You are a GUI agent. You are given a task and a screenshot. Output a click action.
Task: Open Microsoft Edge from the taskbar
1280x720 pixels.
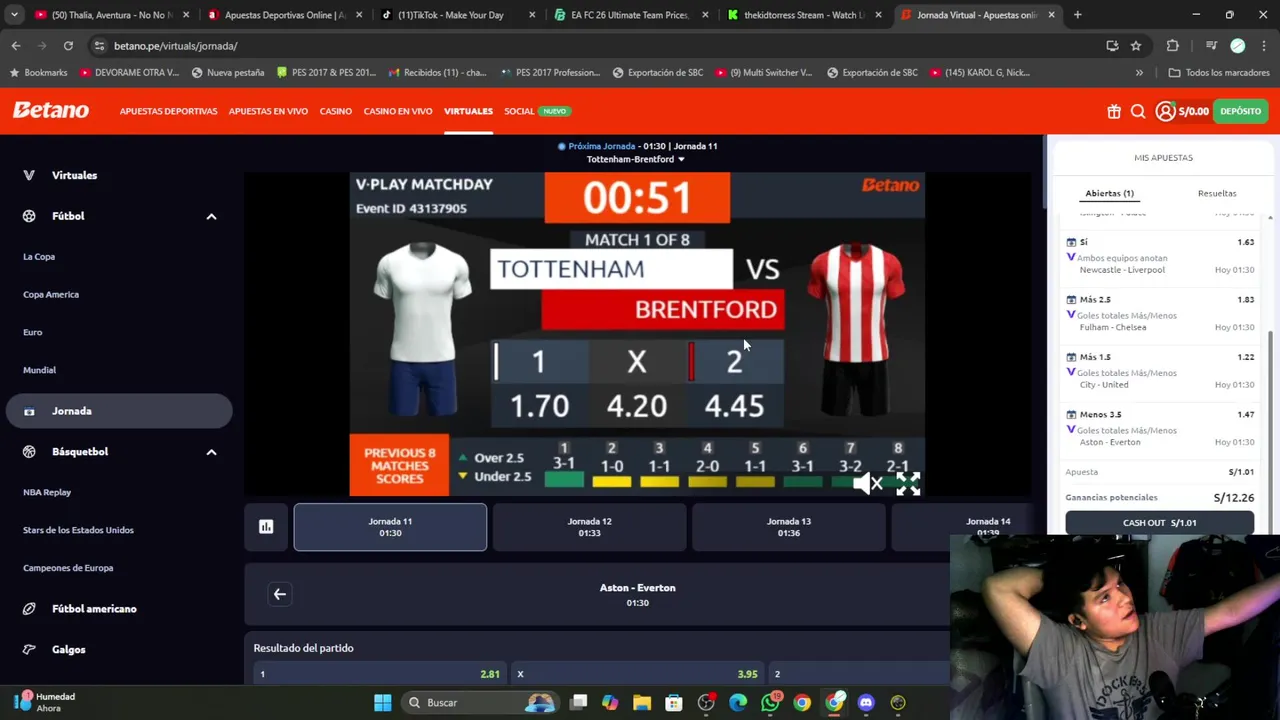[738, 703]
